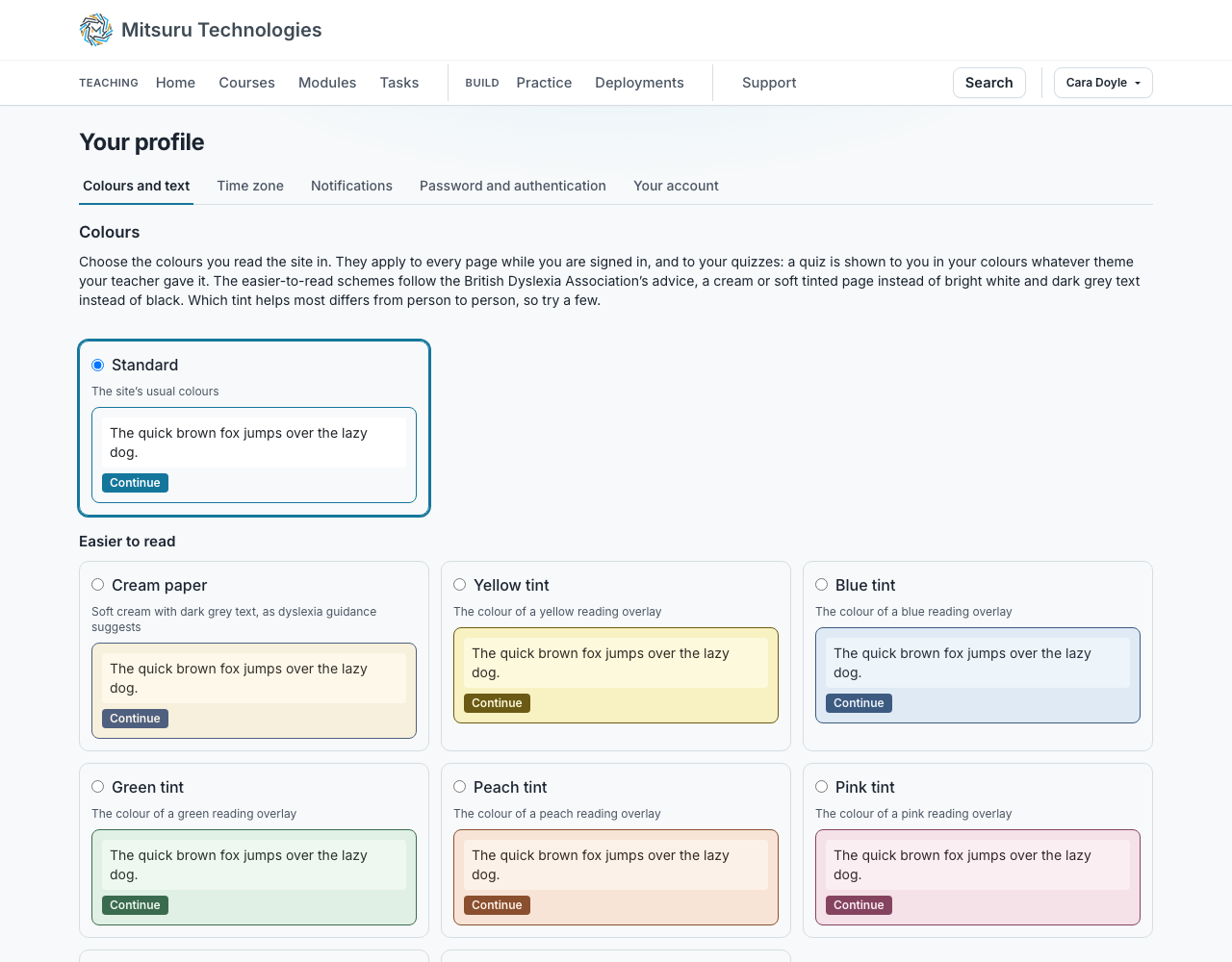Click the Green tint colour preview
The image size is (1232, 962).
(x=254, y=877)
